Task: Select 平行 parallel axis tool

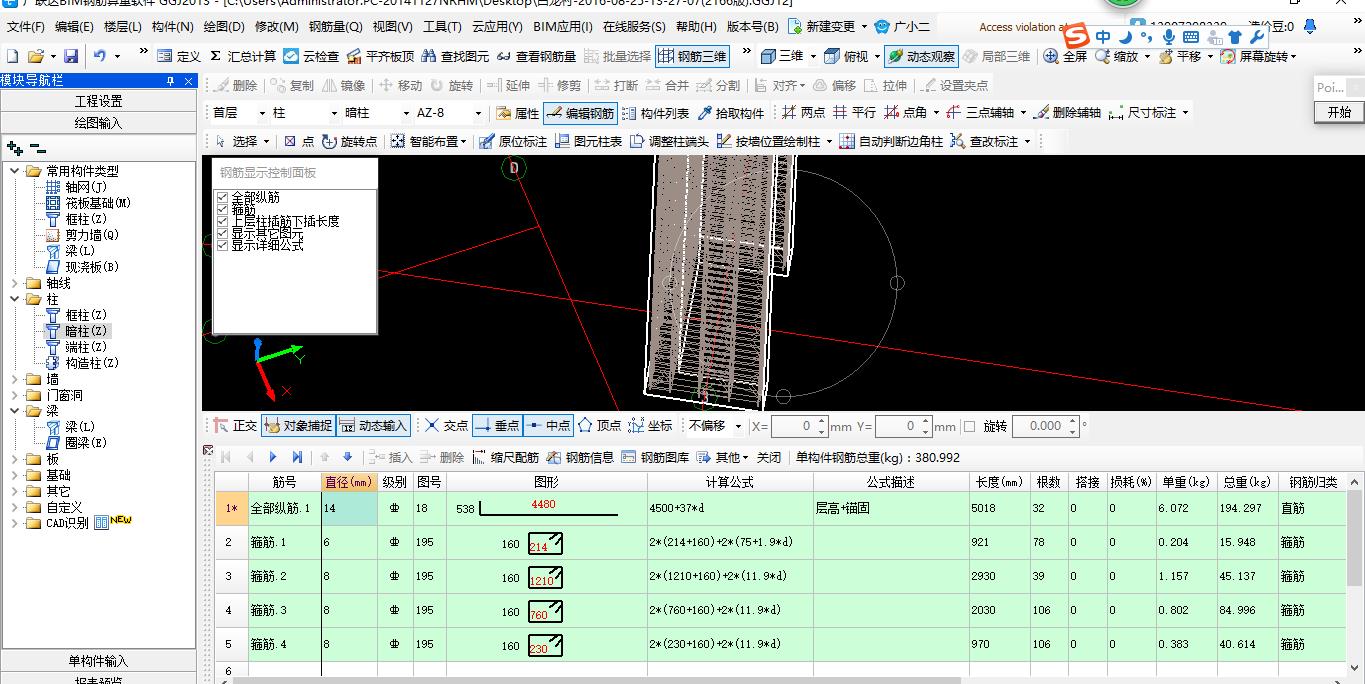Action: pos(854,113)
